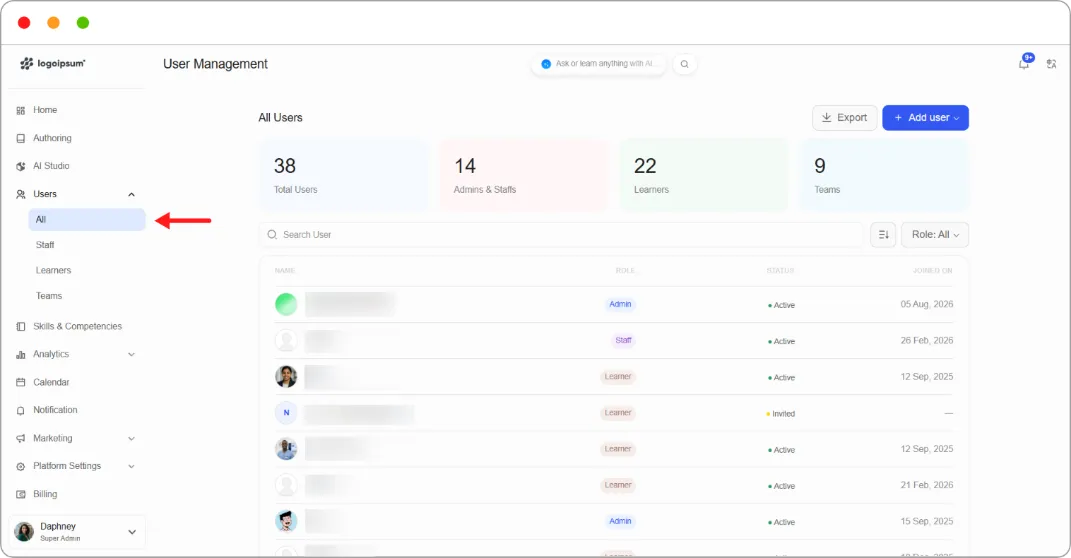Click the Calendar icon in sidebar
Image resolution: width=1071 pixels, height=558 pixels.
[x=20, y=382]
